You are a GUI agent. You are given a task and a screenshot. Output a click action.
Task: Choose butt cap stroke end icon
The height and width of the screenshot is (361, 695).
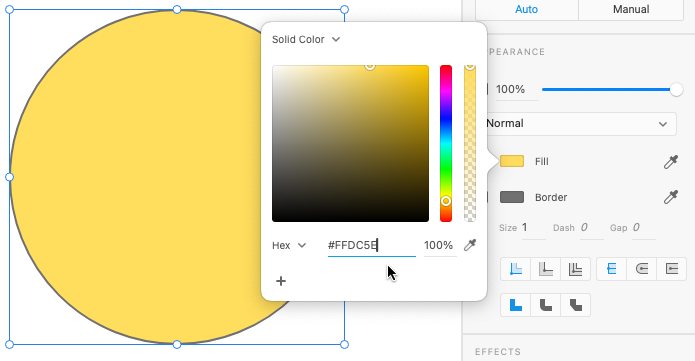612,269
